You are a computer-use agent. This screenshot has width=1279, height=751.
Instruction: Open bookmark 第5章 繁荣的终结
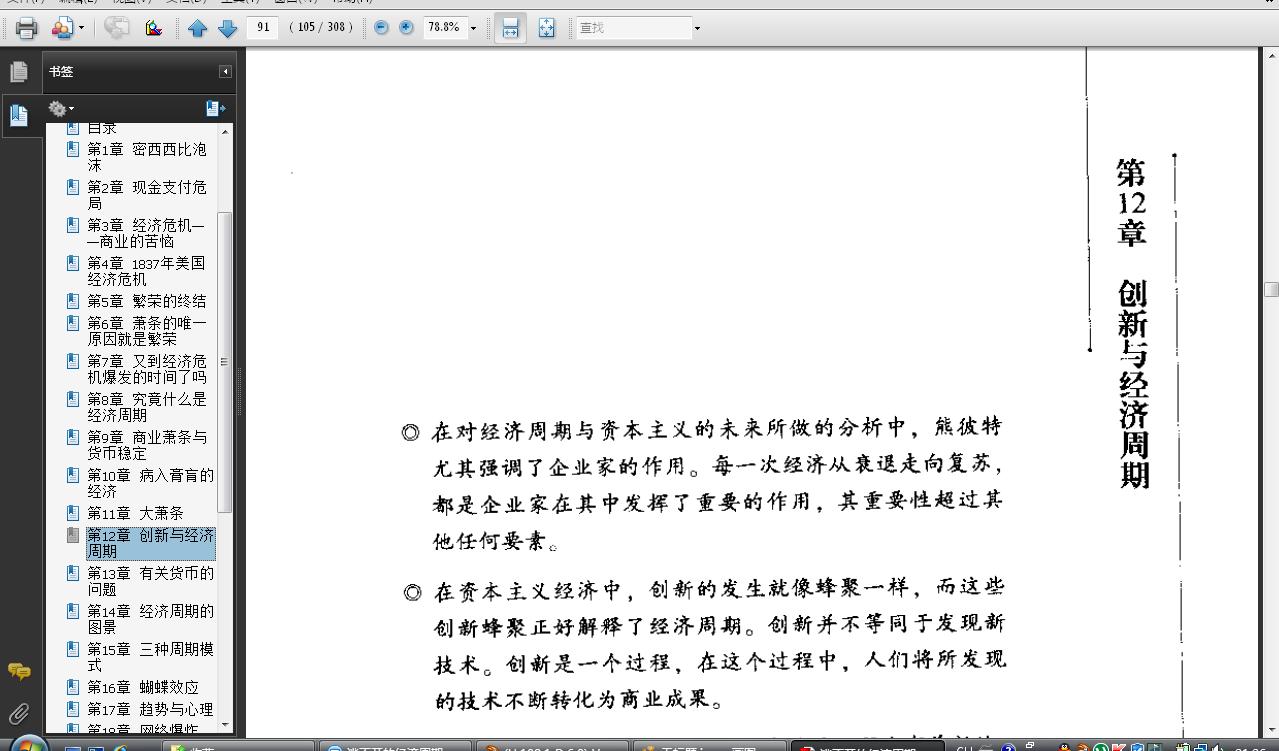pyautogui.click(x=146, y=301)
